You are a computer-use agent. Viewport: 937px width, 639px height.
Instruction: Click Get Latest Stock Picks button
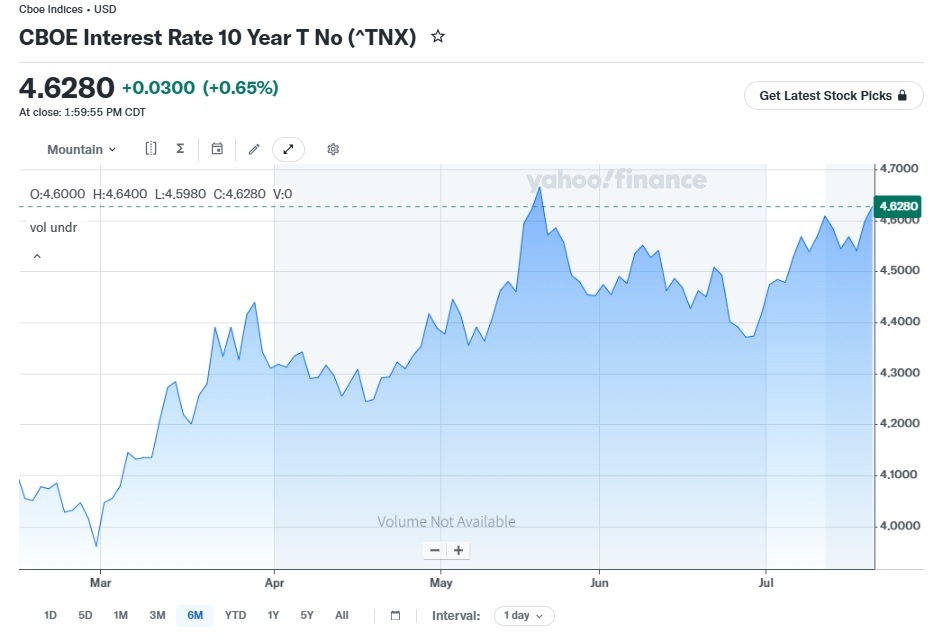(834, 96)
